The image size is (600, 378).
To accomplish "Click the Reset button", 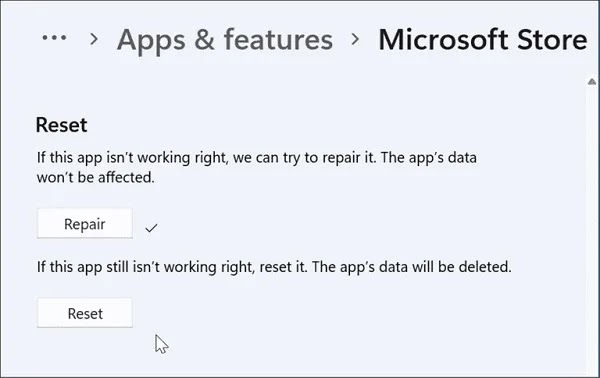I will 85,313.
